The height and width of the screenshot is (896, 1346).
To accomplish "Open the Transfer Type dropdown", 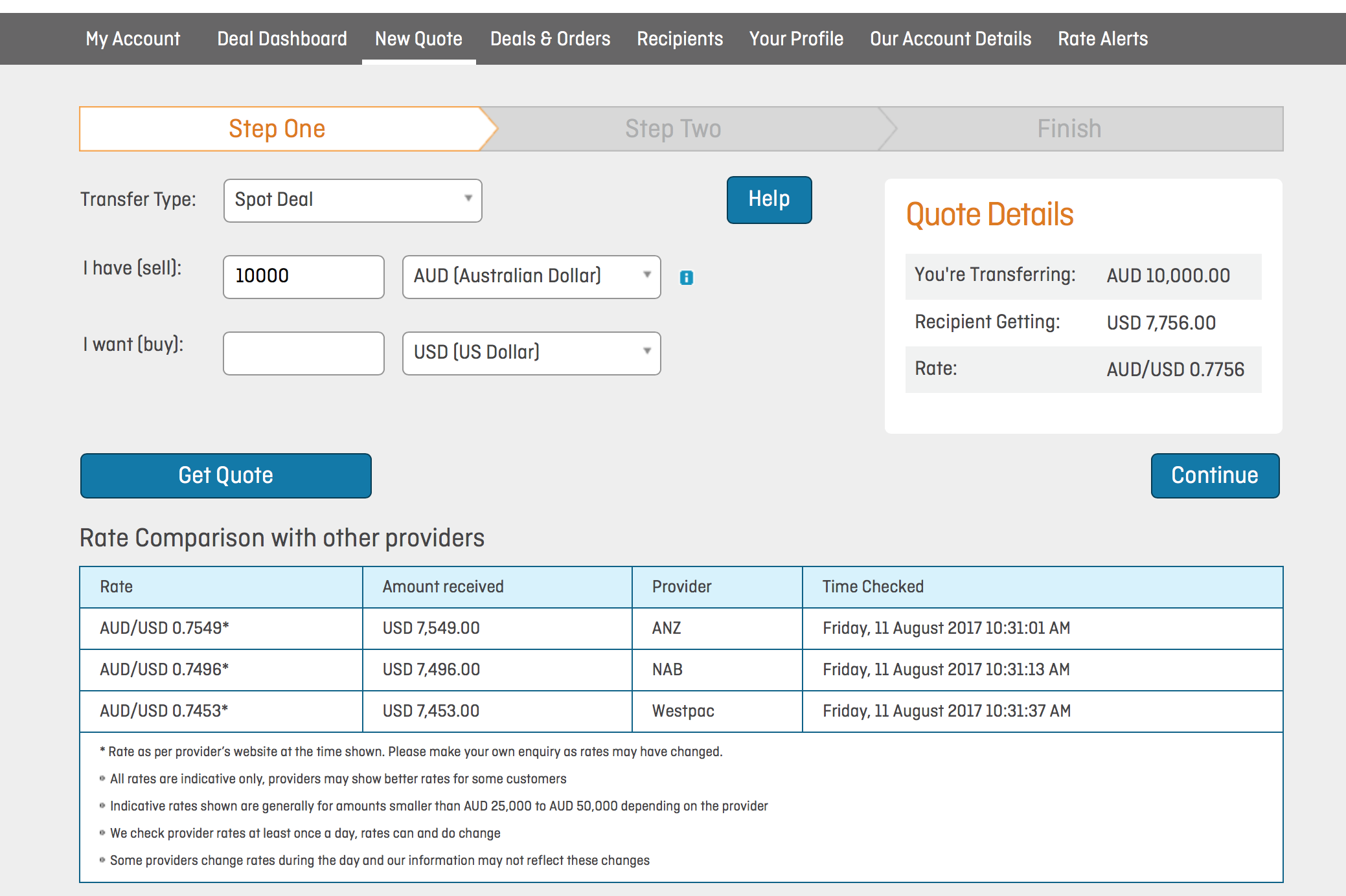I will [x=353, y=200].
